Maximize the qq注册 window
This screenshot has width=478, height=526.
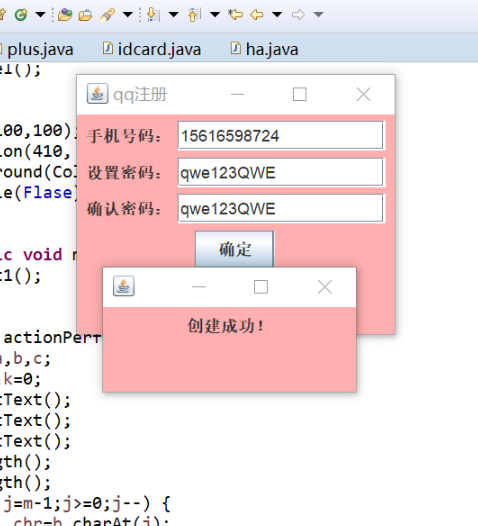click(300, 94)
